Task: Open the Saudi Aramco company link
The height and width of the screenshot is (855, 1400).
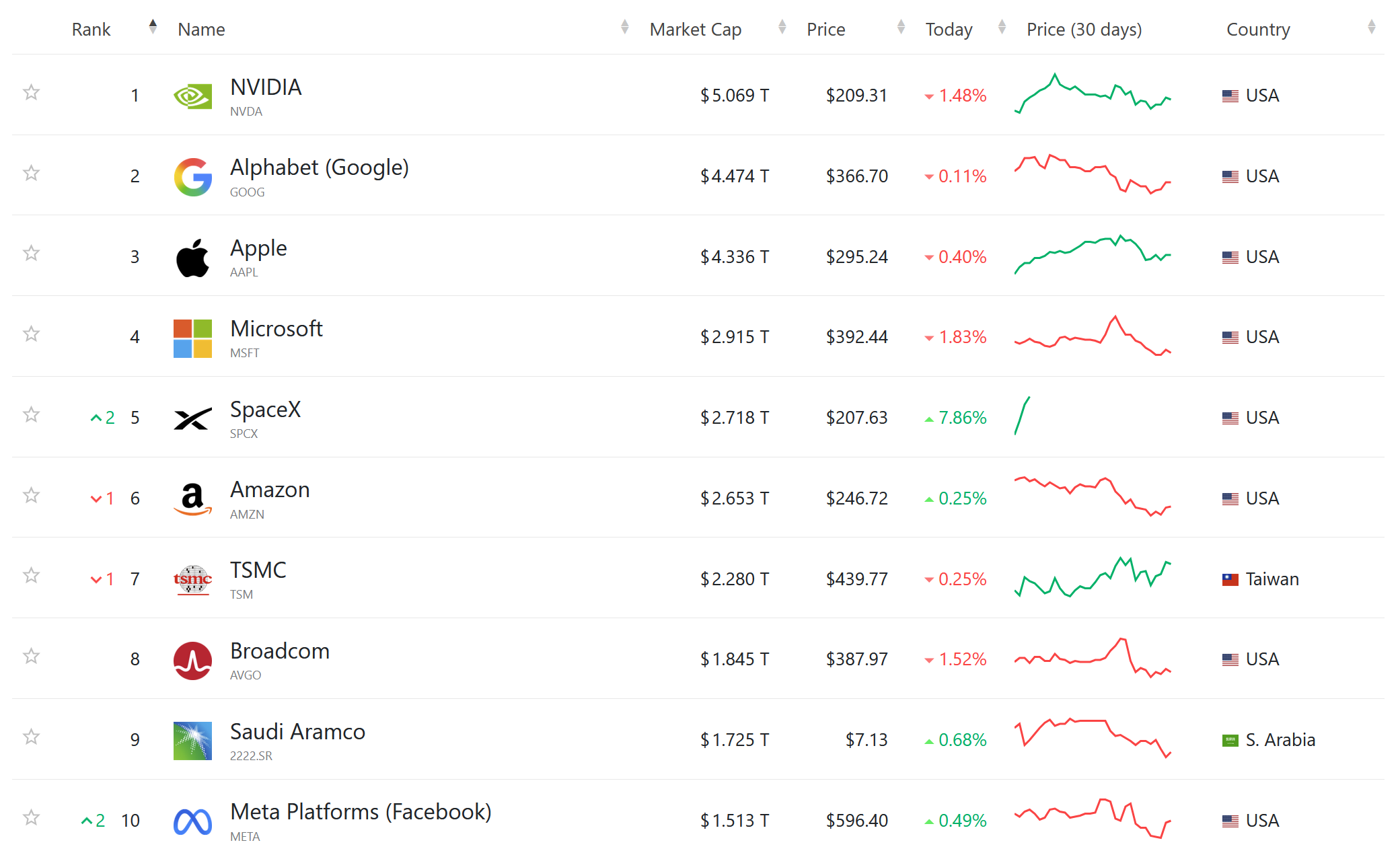Action: coord(297,731)
